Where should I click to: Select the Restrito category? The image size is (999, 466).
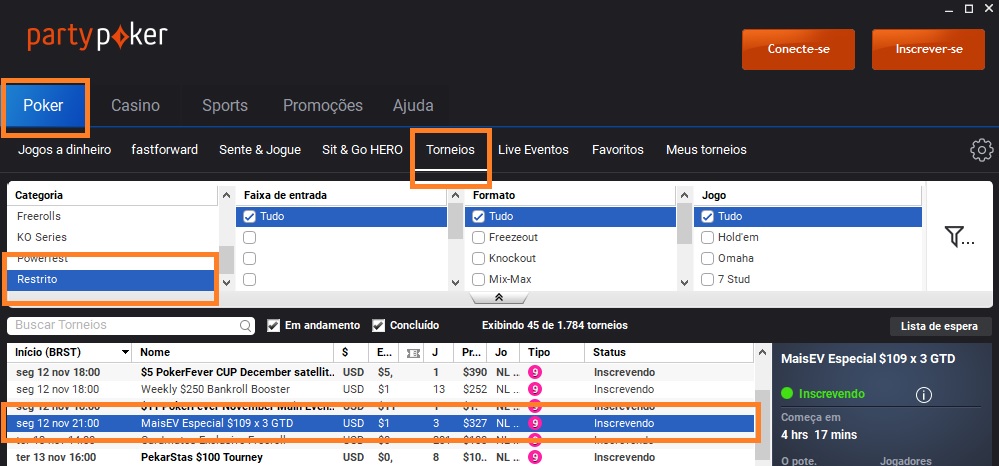[x=113, y=279]
